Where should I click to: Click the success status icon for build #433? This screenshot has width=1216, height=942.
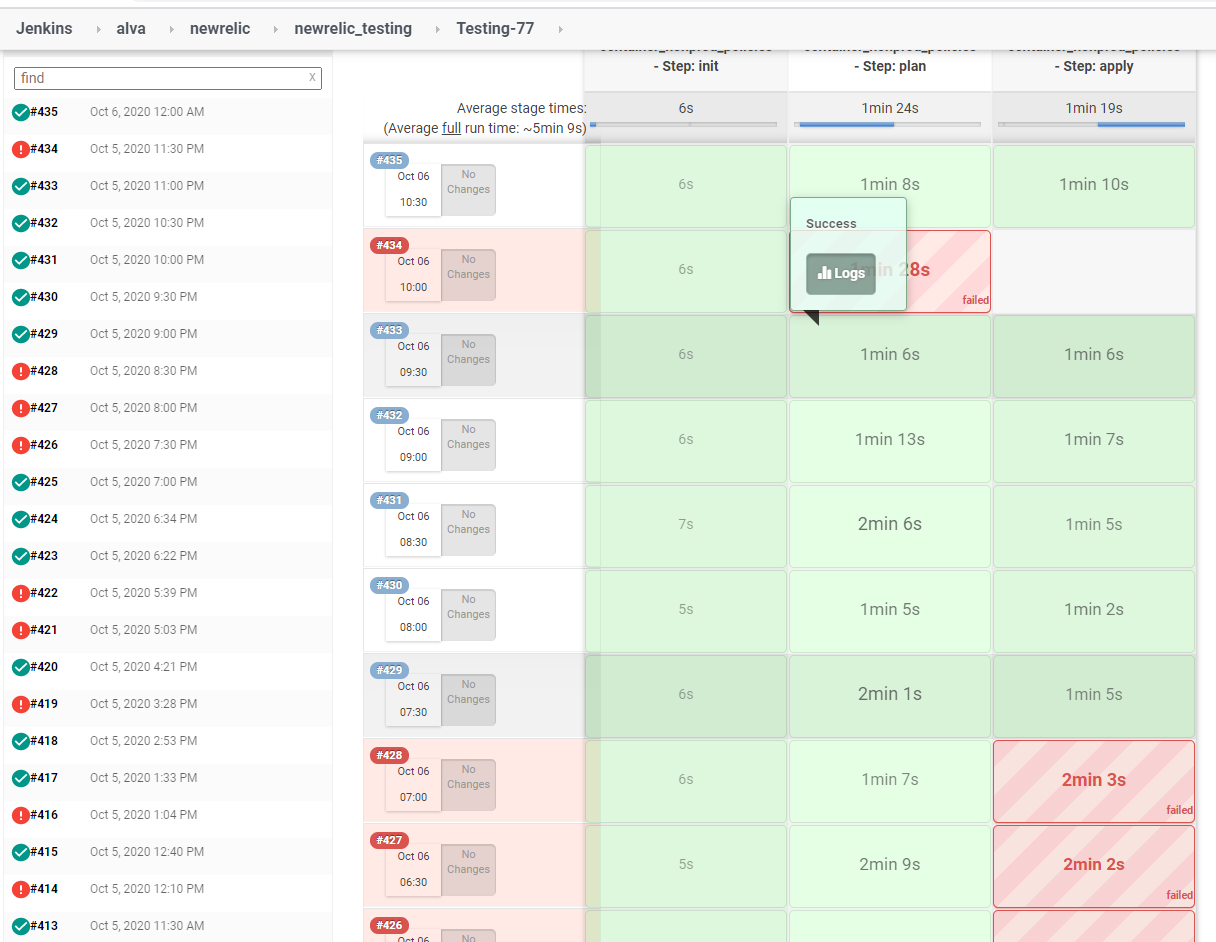coord(21,186)
